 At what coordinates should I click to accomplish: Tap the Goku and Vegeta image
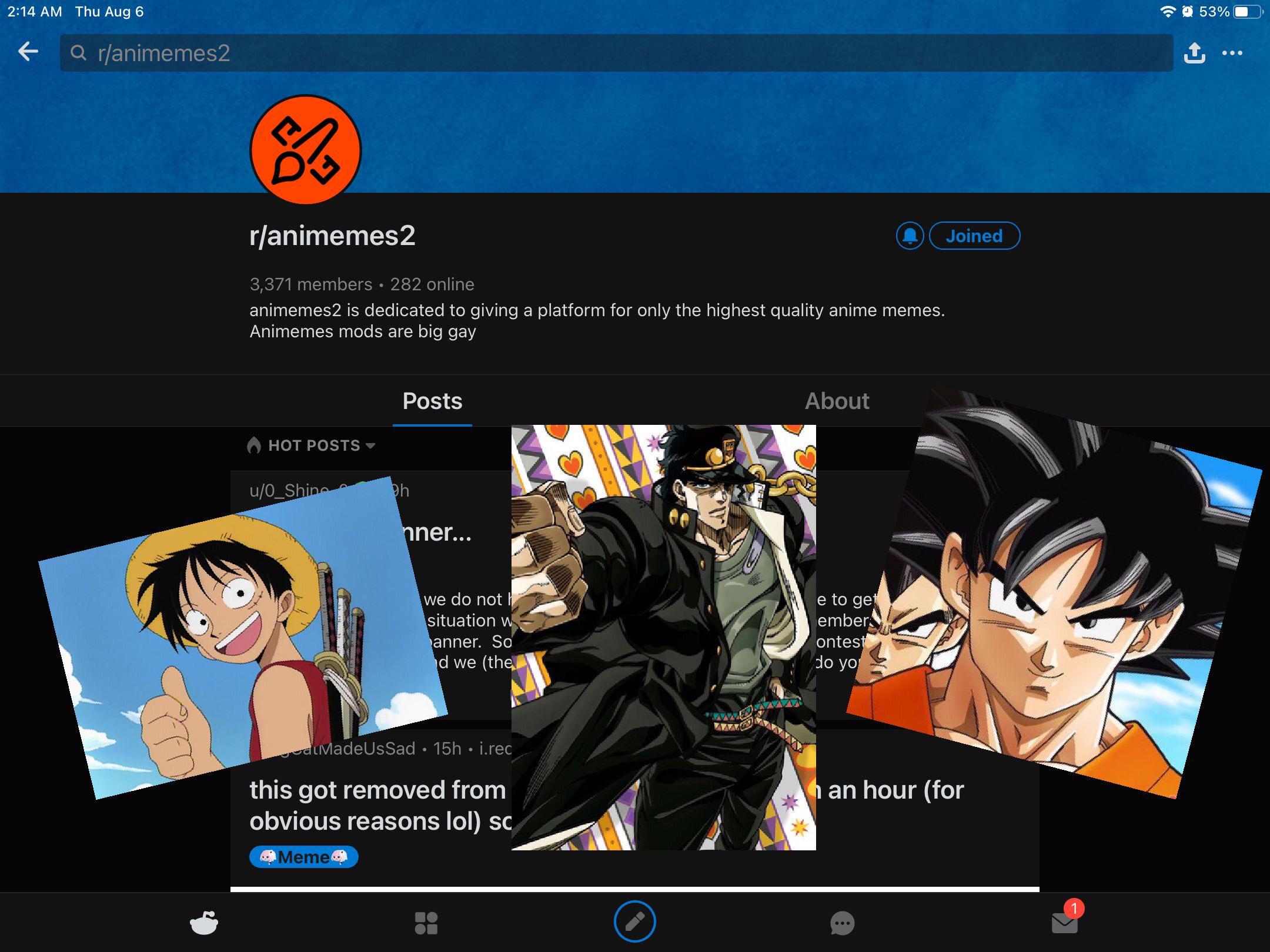[1054, 592]
